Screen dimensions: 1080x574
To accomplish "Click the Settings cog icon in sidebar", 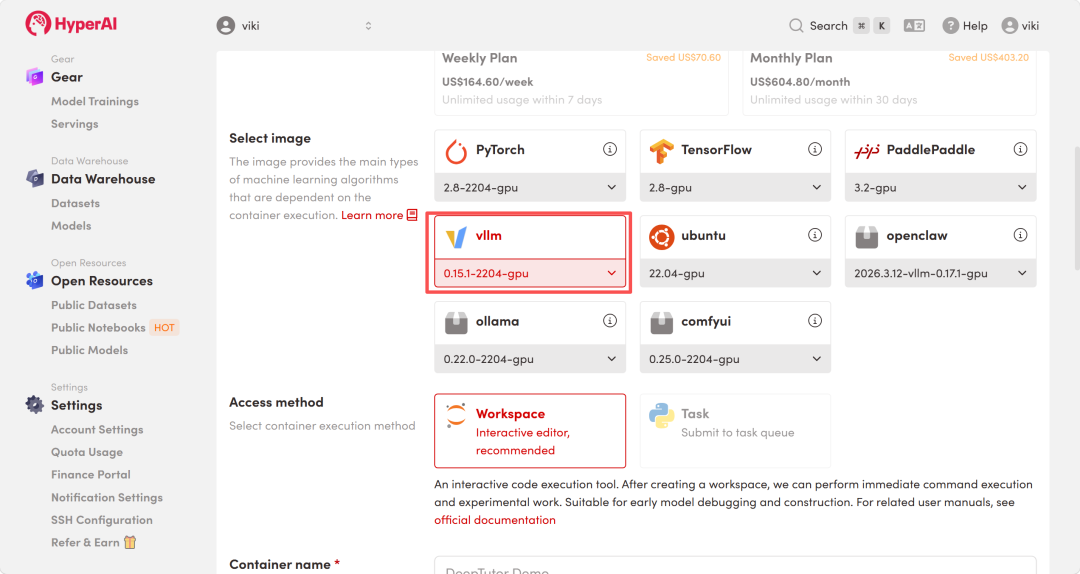I will click(x=34, y=404).
